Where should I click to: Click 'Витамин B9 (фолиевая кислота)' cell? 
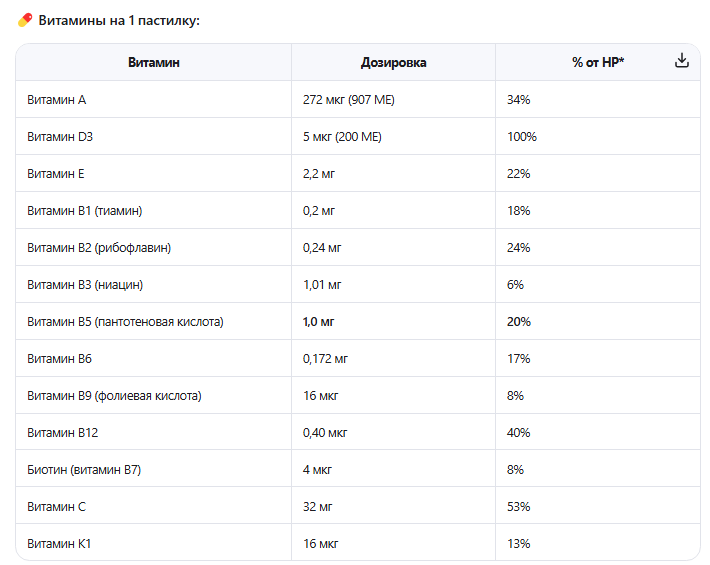coord(114,396)
